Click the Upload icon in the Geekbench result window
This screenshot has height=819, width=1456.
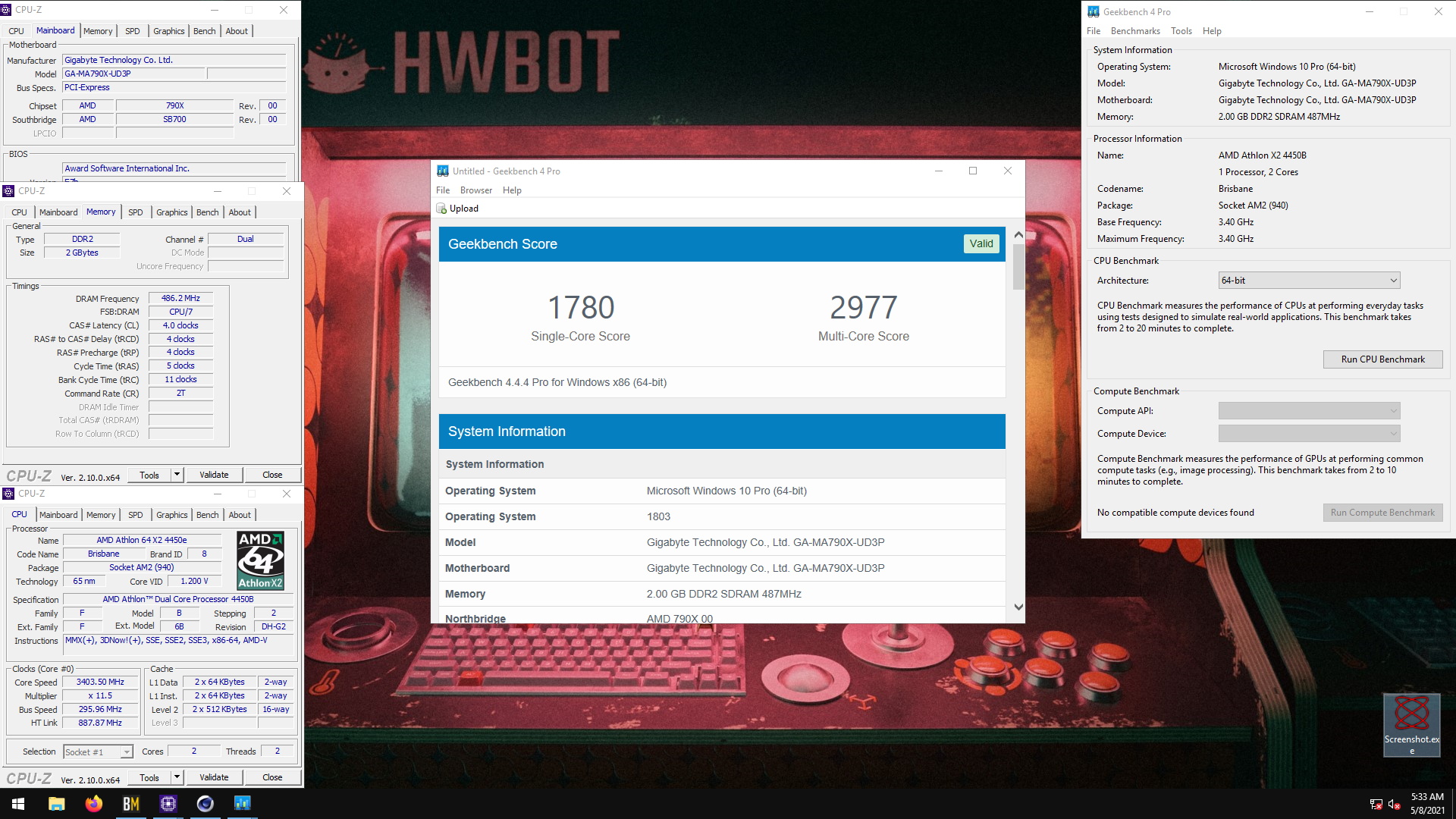441,209
